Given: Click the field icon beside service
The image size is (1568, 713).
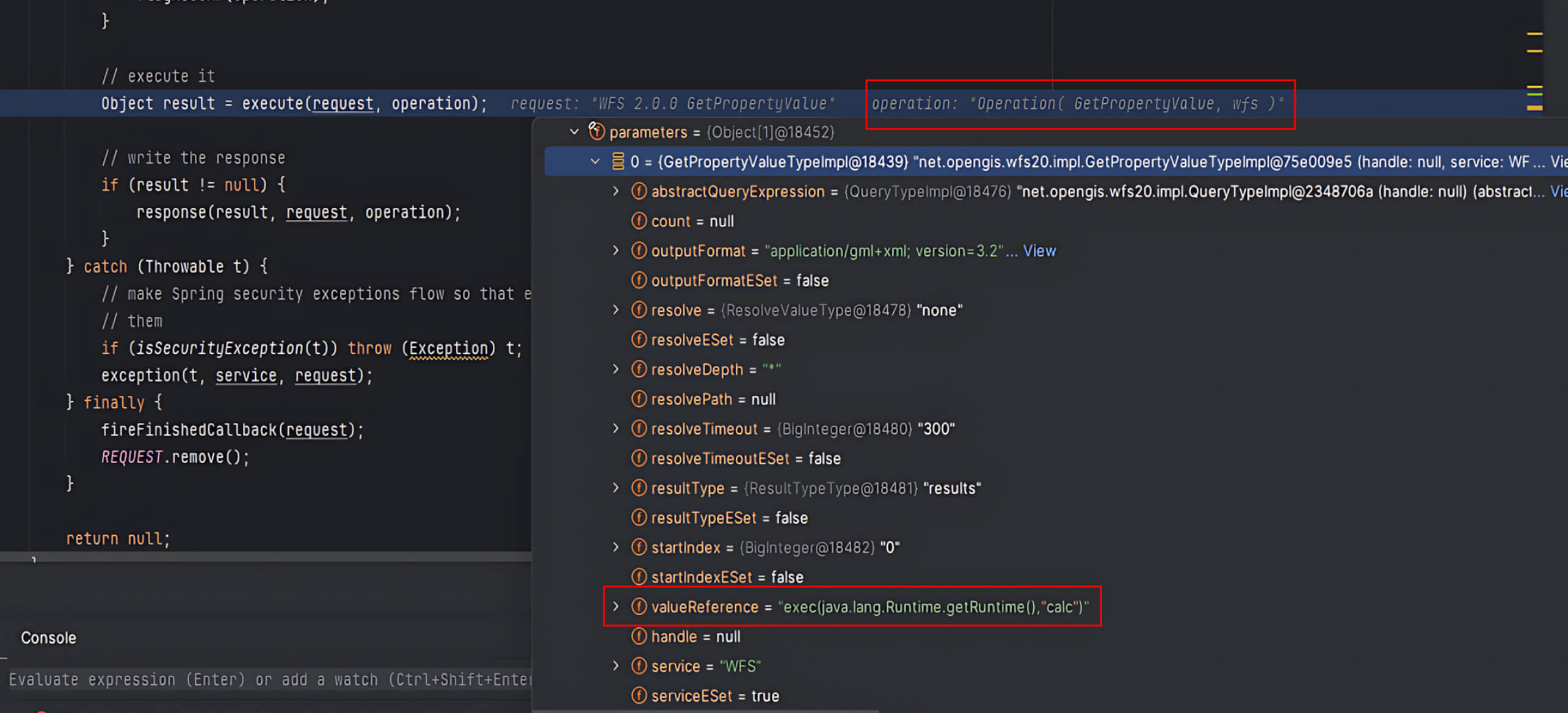Looking at the screenshot, I should pos(639,666).
